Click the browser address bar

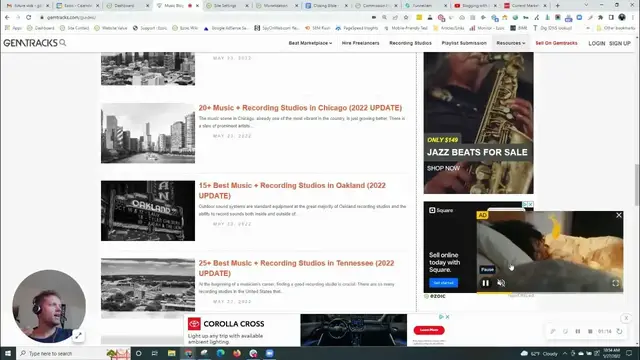(x=204, y=18)
